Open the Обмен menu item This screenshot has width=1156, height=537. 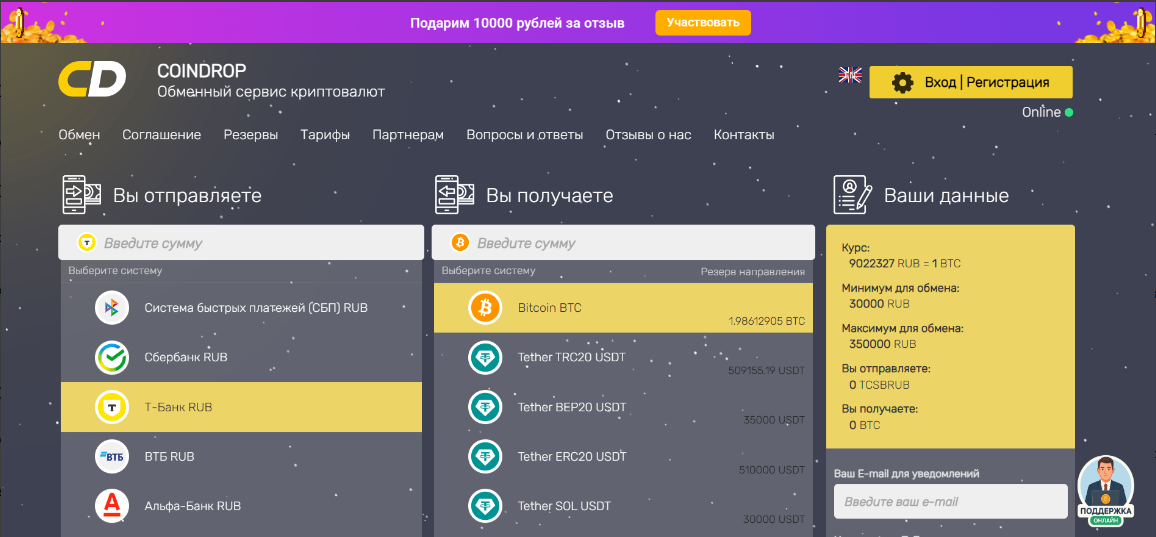point(80,135)
